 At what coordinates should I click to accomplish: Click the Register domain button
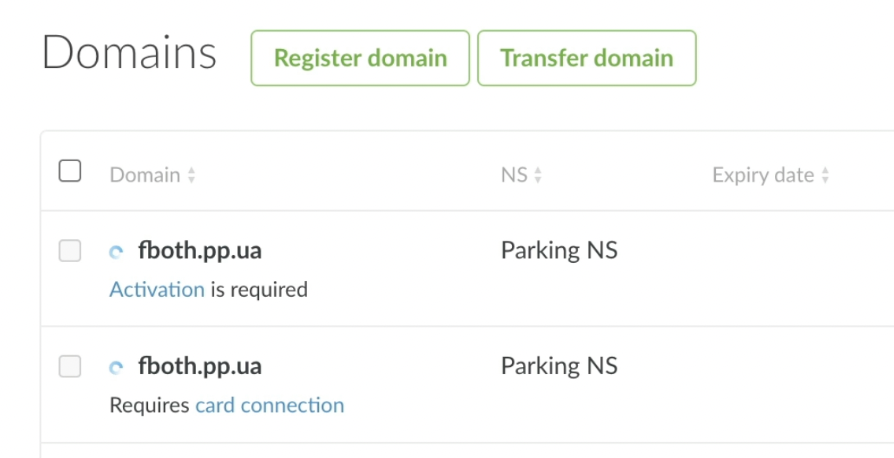click(x=360, y=58)
